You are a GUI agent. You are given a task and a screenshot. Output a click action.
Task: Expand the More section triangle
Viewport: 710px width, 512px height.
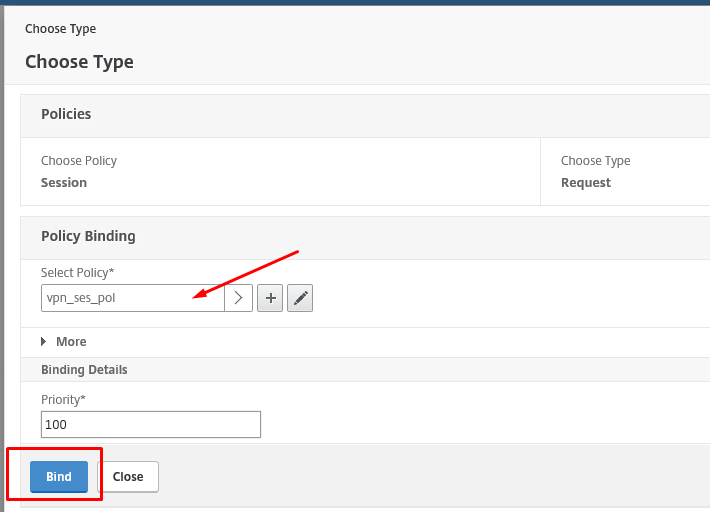pyautogui.click(x=43, y=341)
